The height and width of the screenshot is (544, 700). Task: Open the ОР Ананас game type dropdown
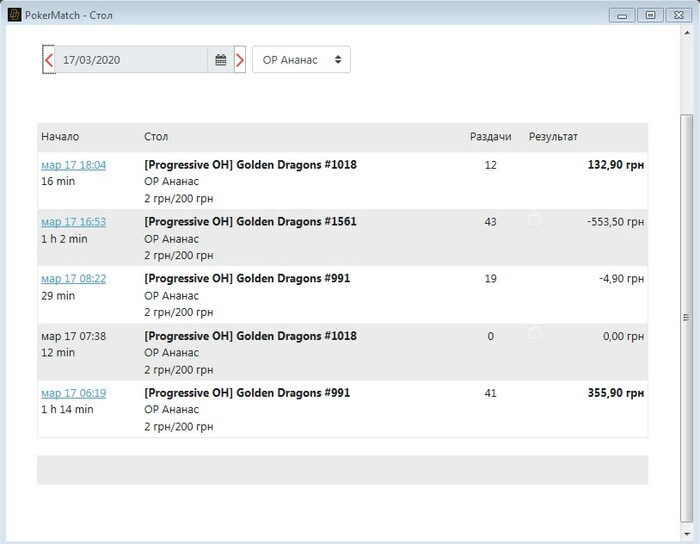[x=301, y=60]
